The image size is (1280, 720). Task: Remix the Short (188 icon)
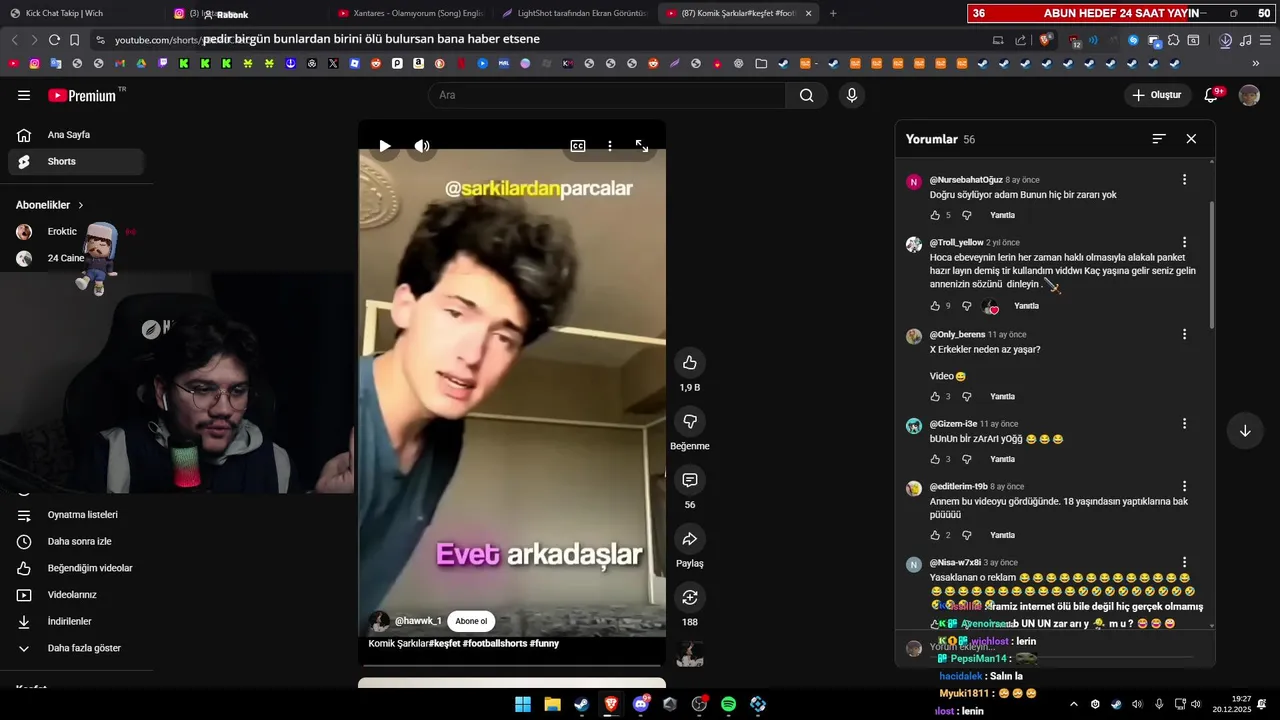pos(690,597)
